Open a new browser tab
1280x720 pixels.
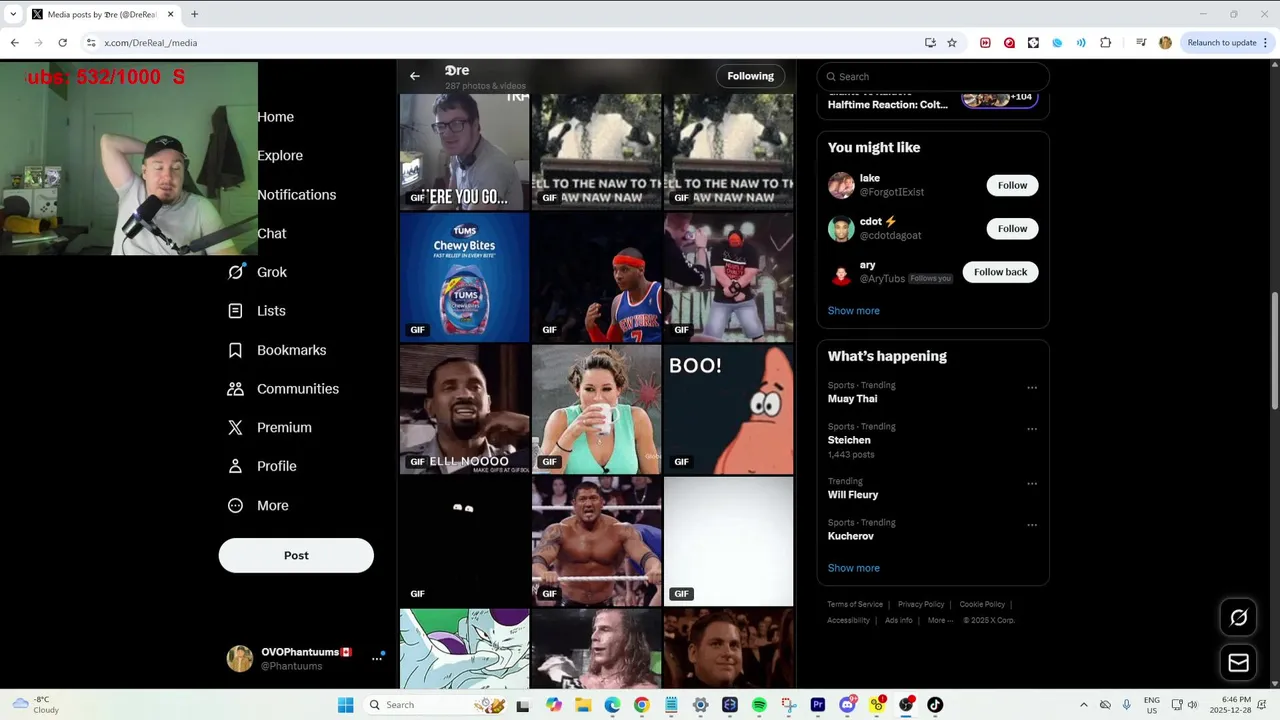[194, 14]
